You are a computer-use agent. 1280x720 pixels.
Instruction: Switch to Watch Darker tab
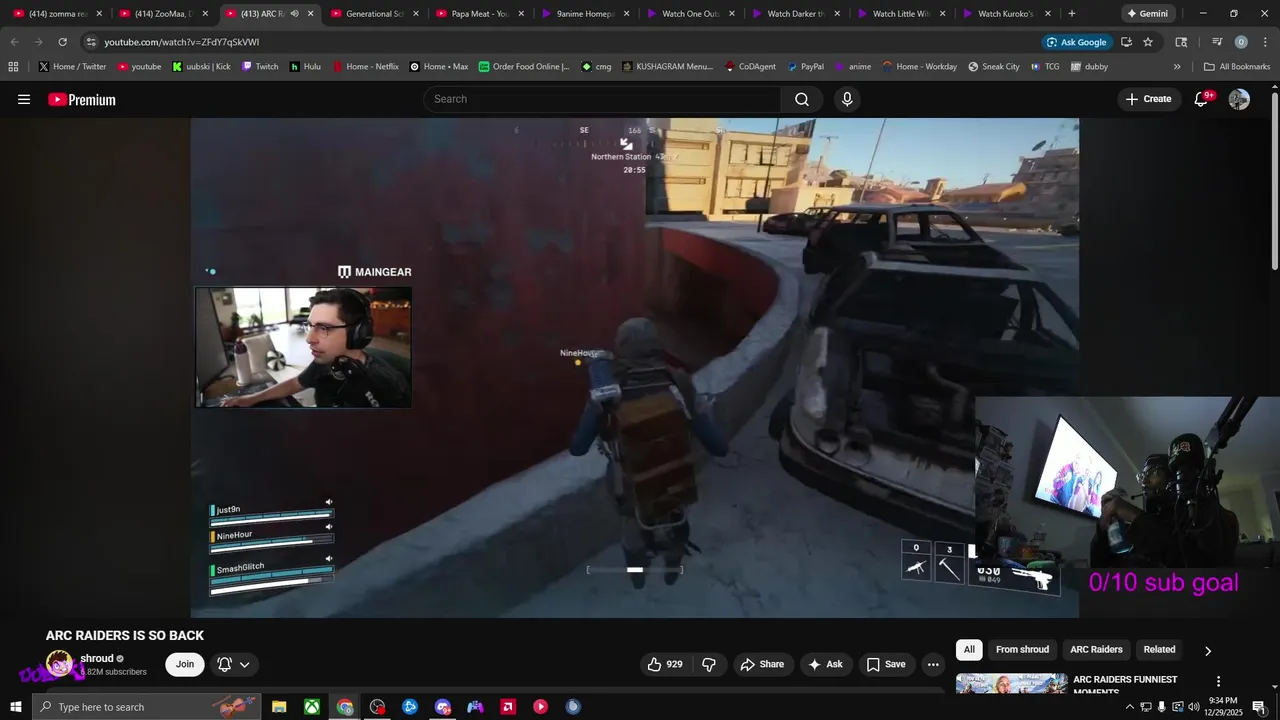tap(795, 14)
